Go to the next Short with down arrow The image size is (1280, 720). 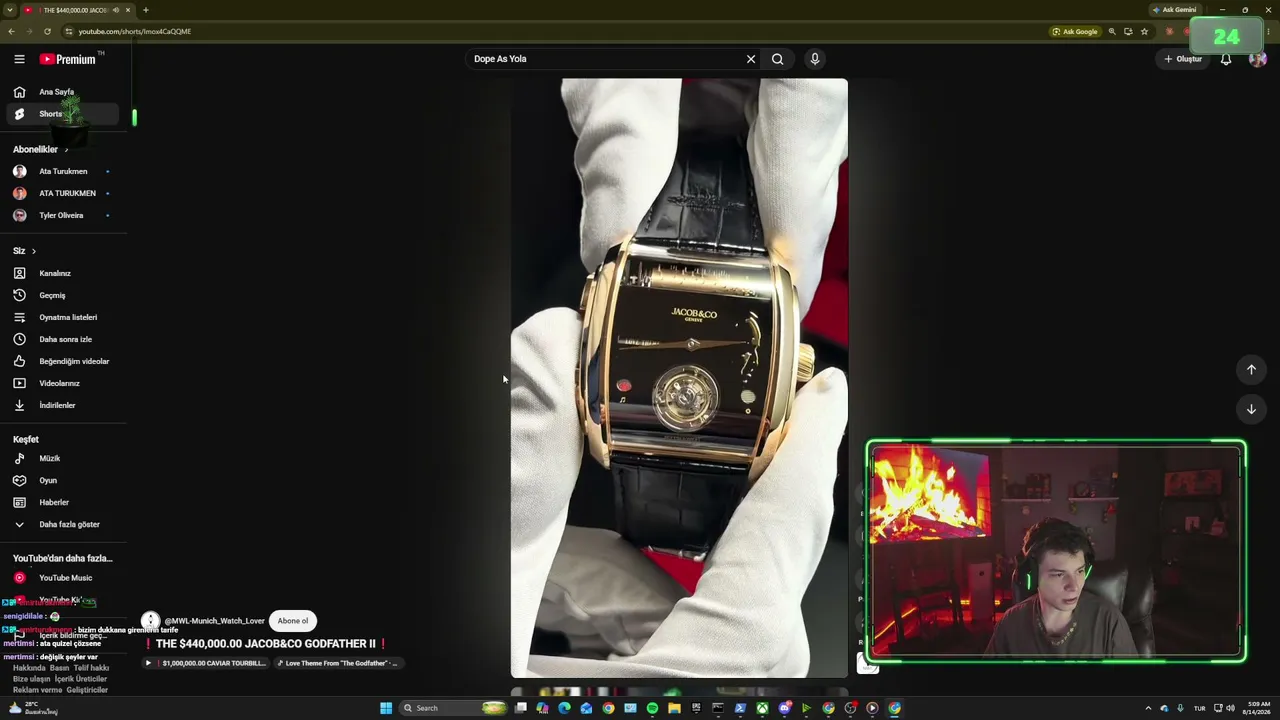[1251, 409]
